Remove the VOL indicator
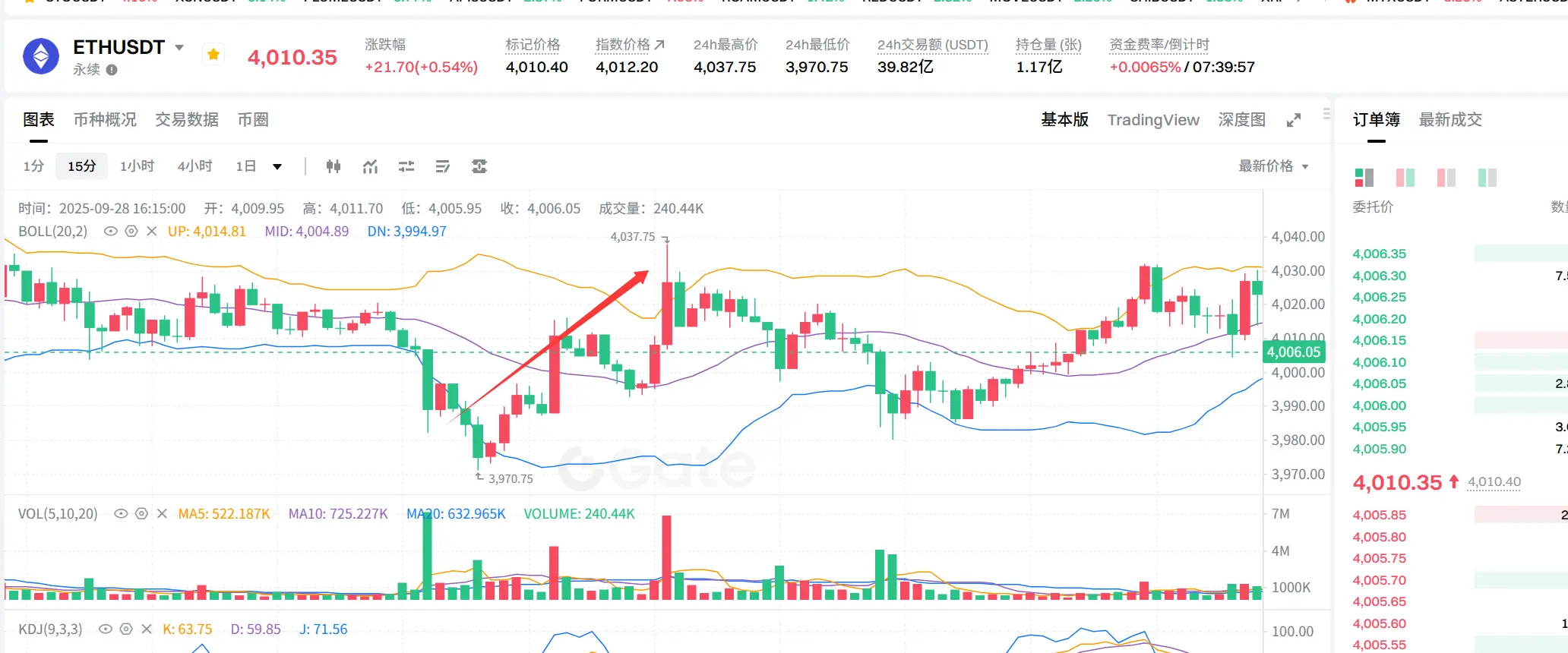1568x653 pixels. (162, 514)
